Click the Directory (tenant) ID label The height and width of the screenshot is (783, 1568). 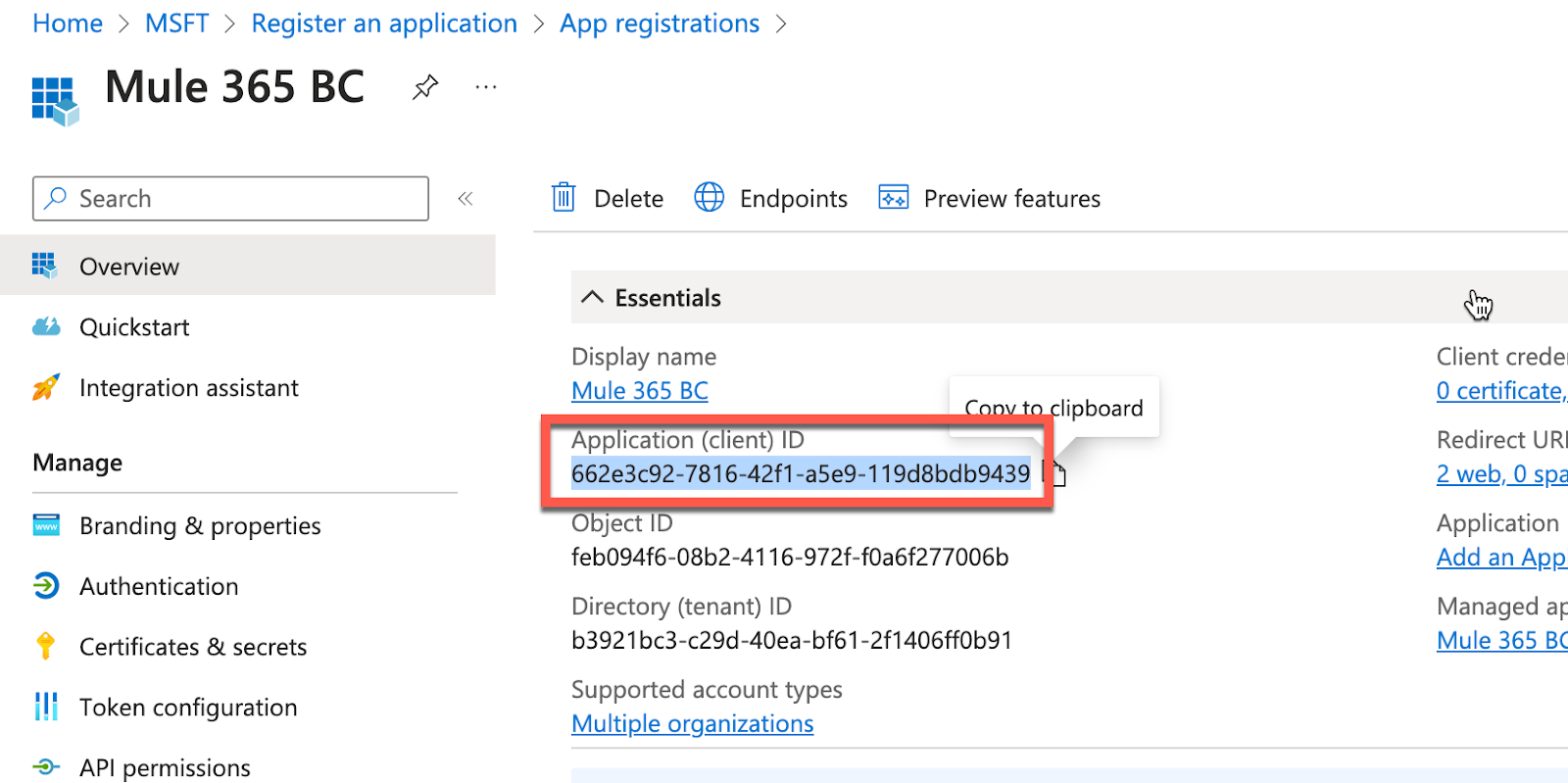[681, 607]
